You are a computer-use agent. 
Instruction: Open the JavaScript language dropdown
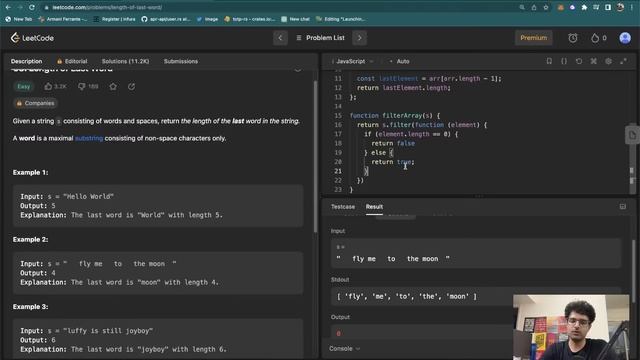pos(353,61)
